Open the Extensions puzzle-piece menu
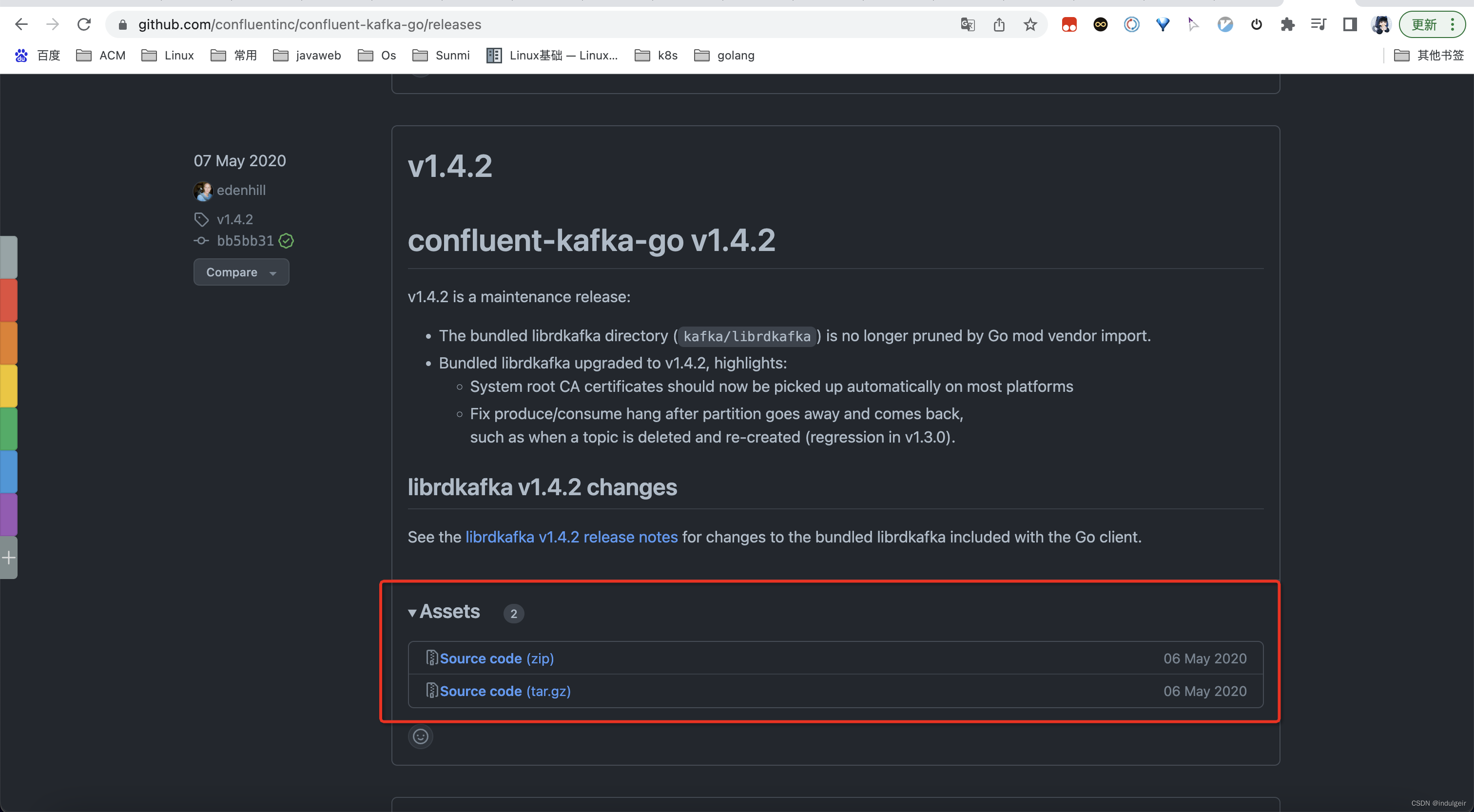This screenshot has height=812, width=1474. 1287,24
